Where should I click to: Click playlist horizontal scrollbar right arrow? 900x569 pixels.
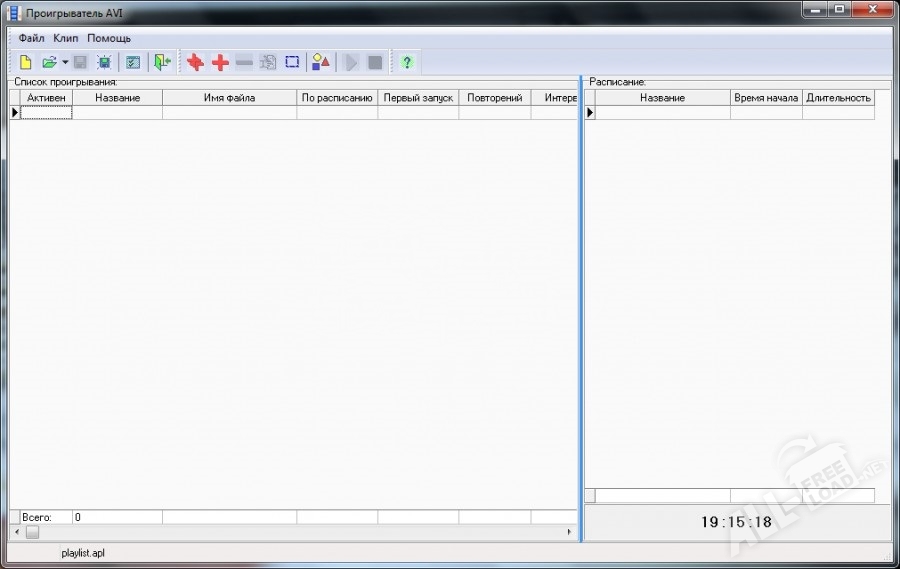tap(570, 532)
